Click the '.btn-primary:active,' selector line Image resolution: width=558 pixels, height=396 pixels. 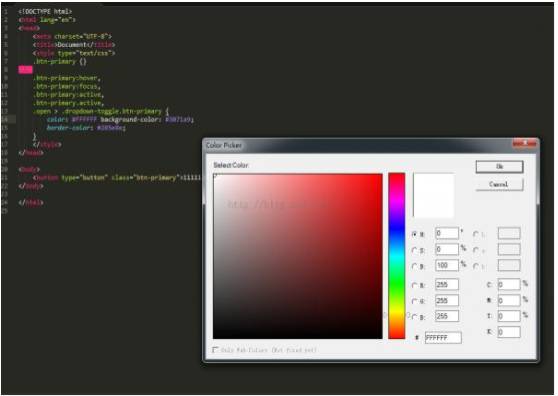68,95
